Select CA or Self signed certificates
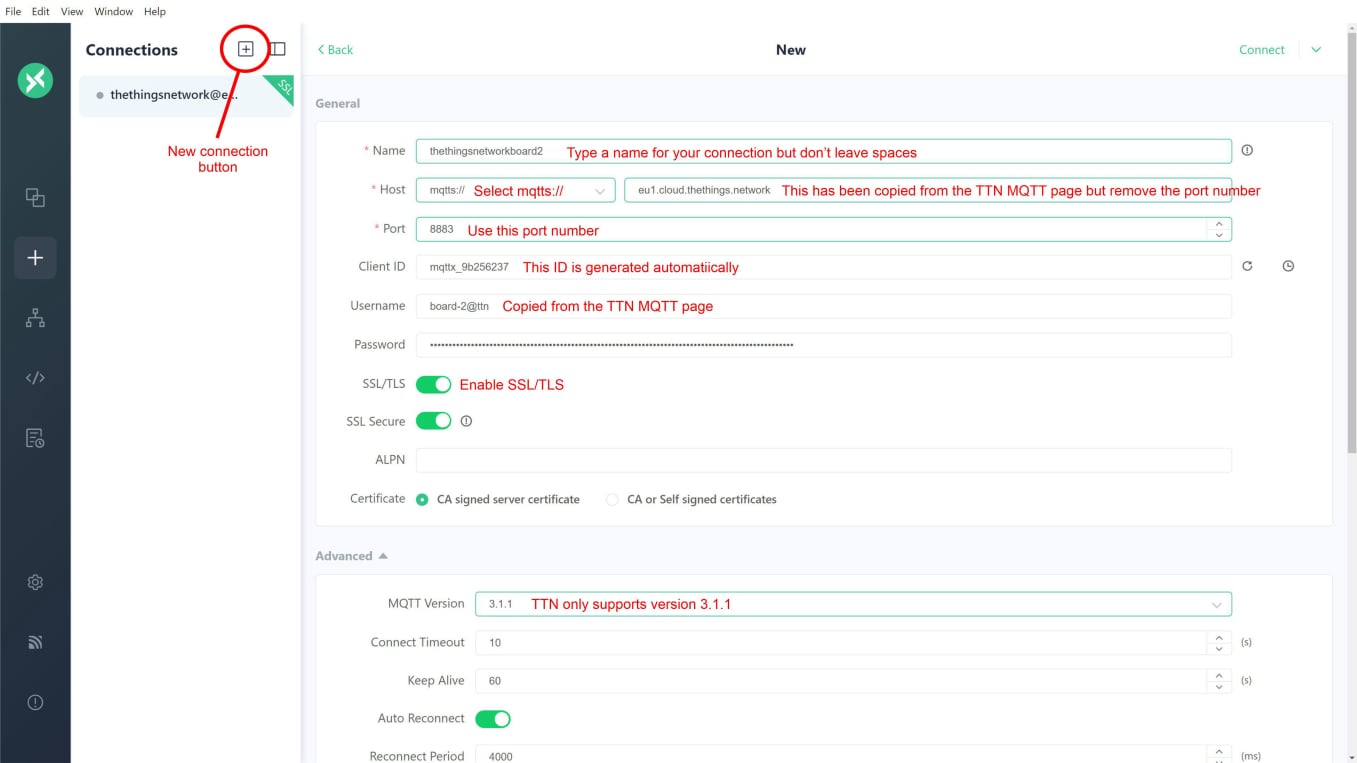This screenshot has width=1357, height=763. 612,499
